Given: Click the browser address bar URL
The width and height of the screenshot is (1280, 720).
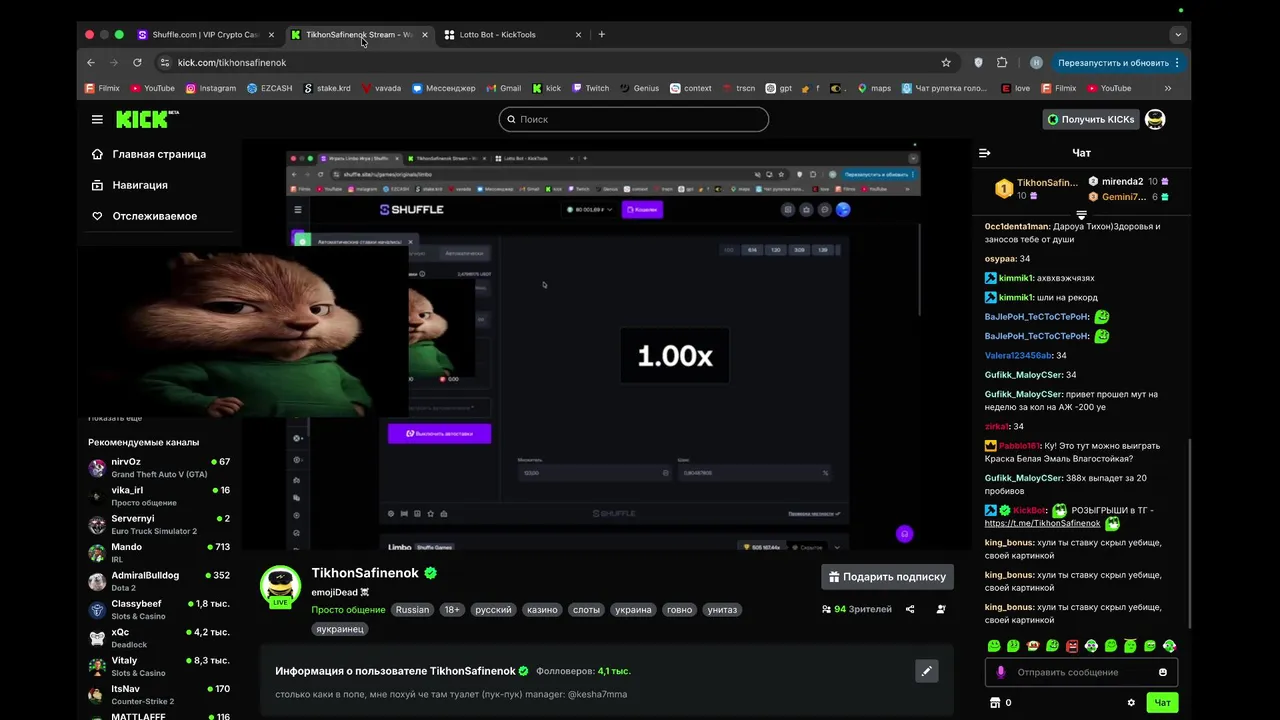Looking at the screenshot, I should pyautogui.click(x=232, y=62).
